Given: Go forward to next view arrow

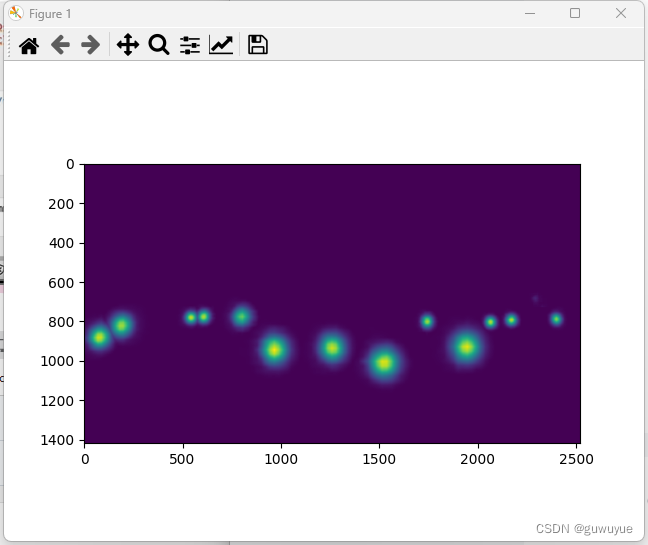Looking at the screenshot, I should click(x=91, y=45).
